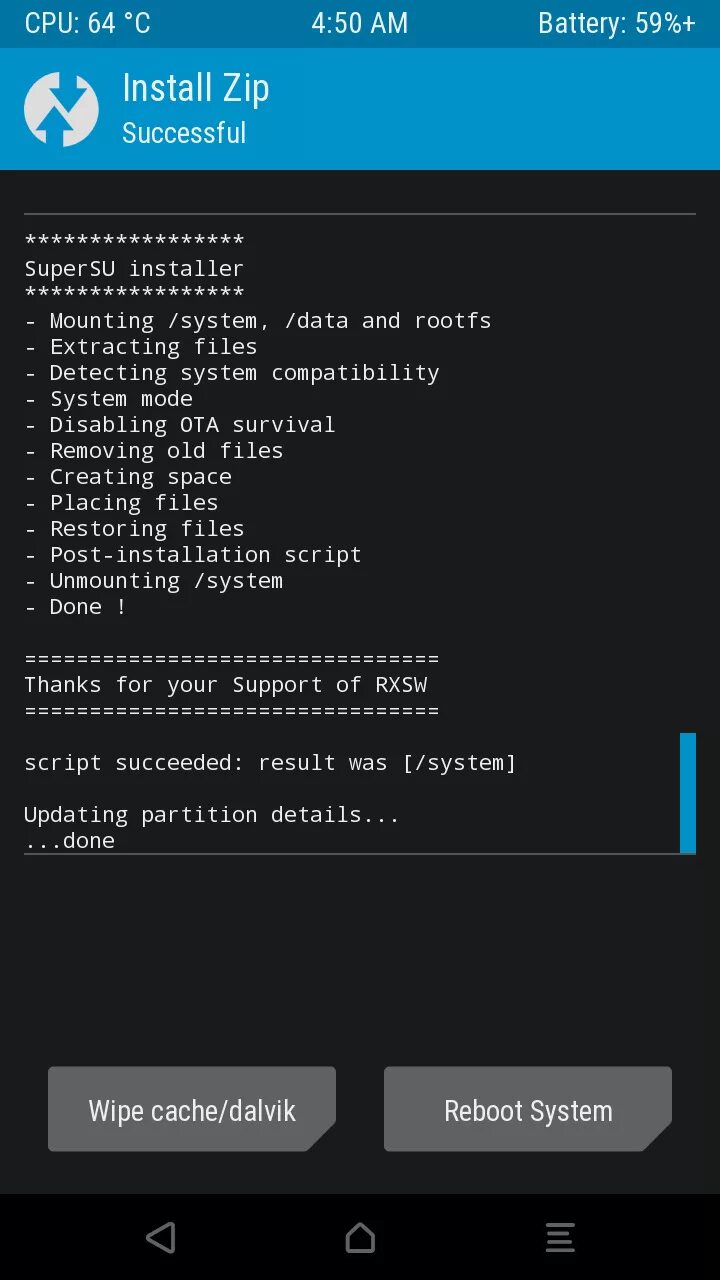The width and height of the screenshot is (720, 1280).
Task: Tap the Battery 59% indicator
Action: [617, 24]
